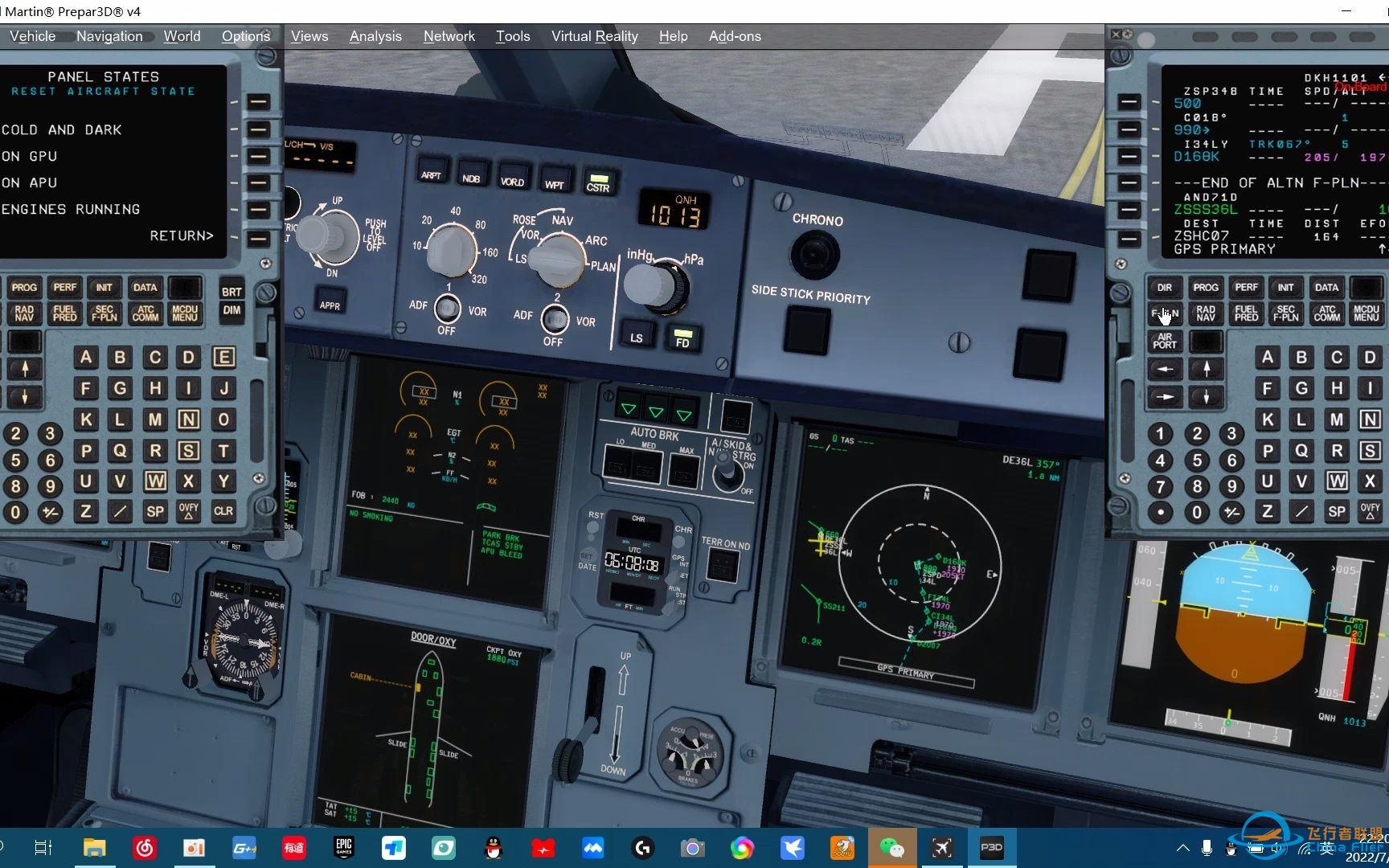Image resolution: width=1389 pixels, height=868 pixels.
Task: Click left arrow key on right MCDU
Action: [x=1165, y=370]
